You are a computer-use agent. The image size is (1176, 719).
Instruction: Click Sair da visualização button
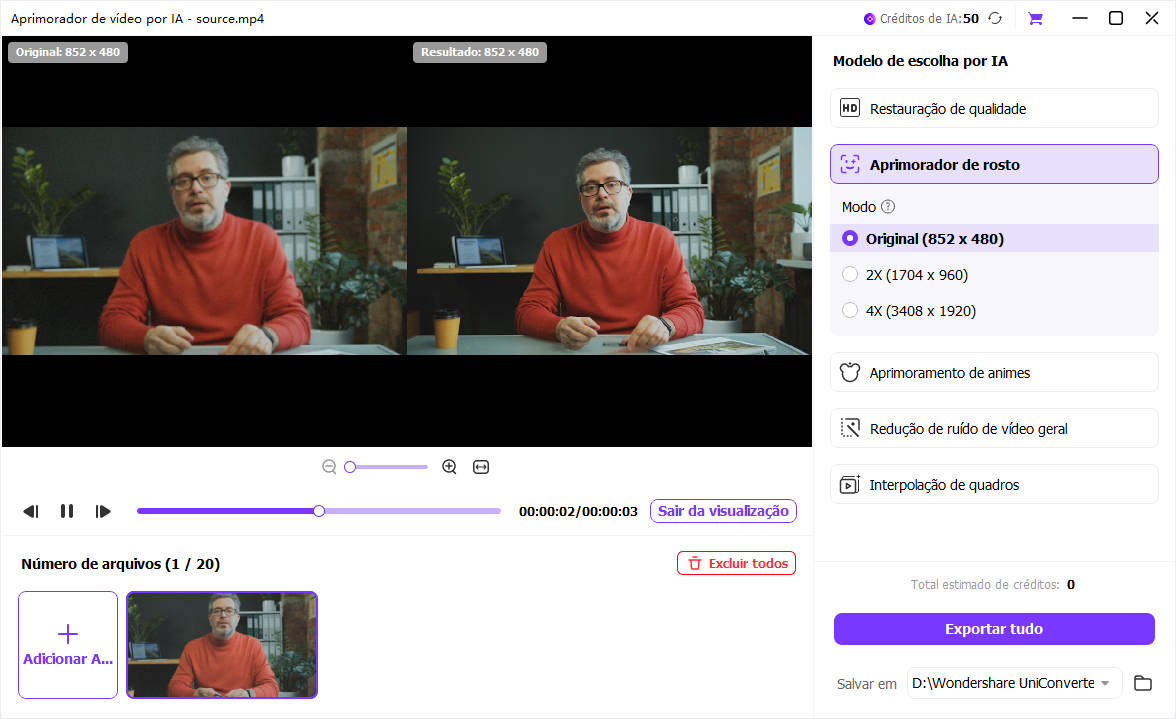(723, 511)
